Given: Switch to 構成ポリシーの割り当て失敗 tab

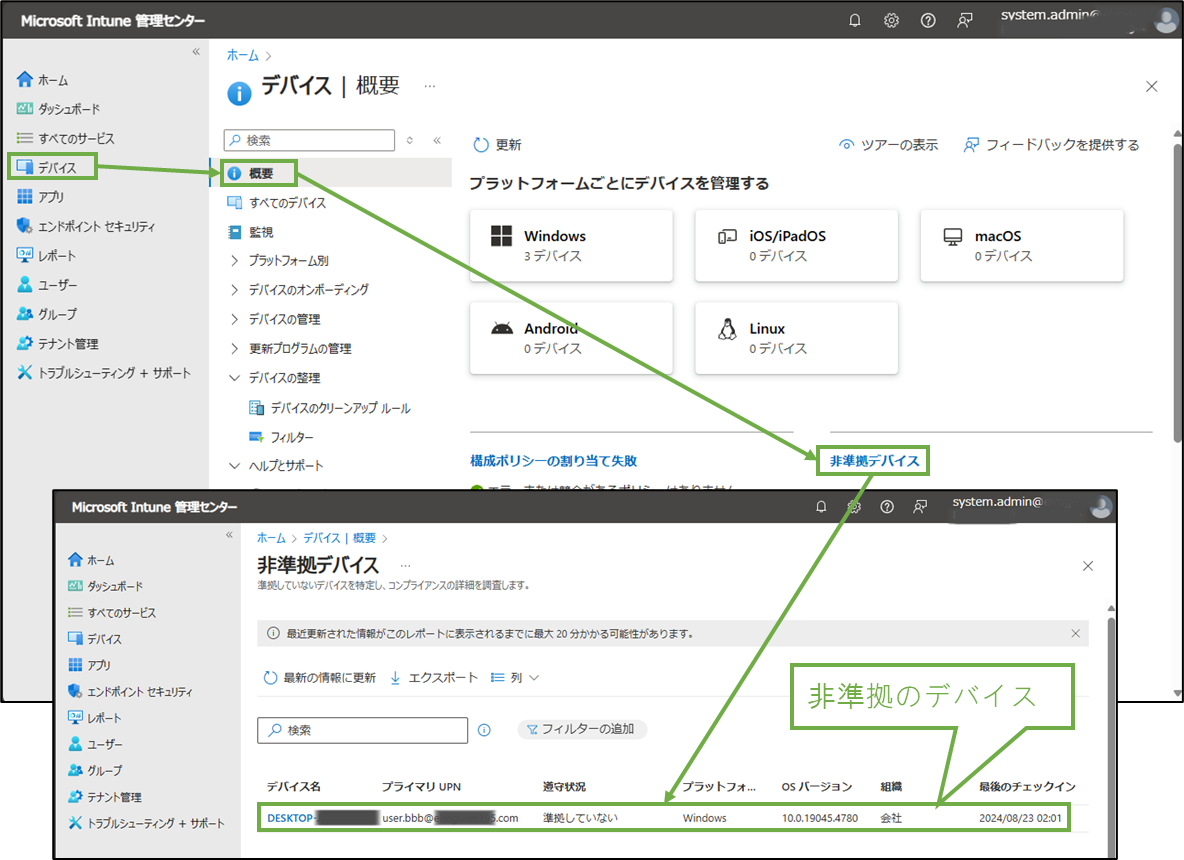Looking at the screenshot, I should pyautogui.click(x=553, y=461).
